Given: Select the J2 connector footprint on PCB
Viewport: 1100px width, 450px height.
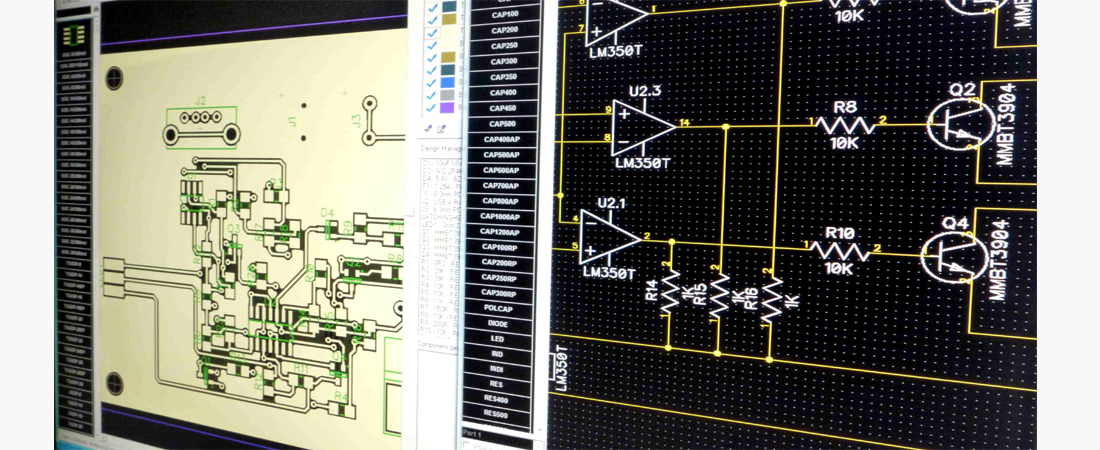Looking at the screenshot, I should tap(201, 127).
